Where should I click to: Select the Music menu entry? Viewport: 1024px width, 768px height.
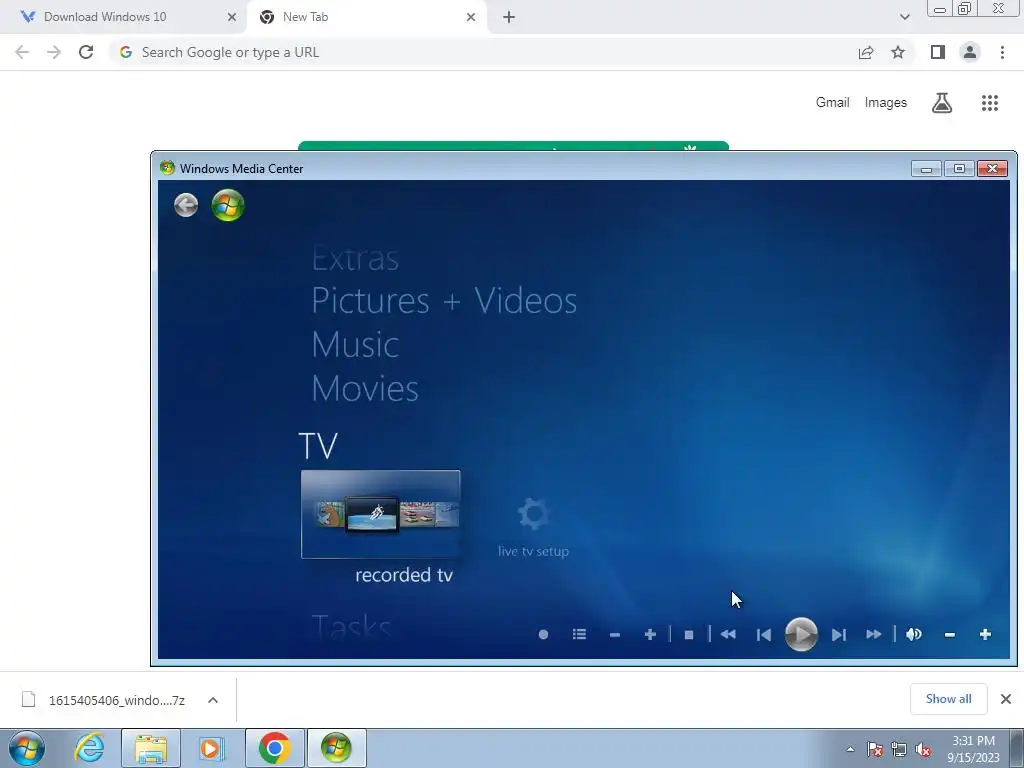click(355, 345)
